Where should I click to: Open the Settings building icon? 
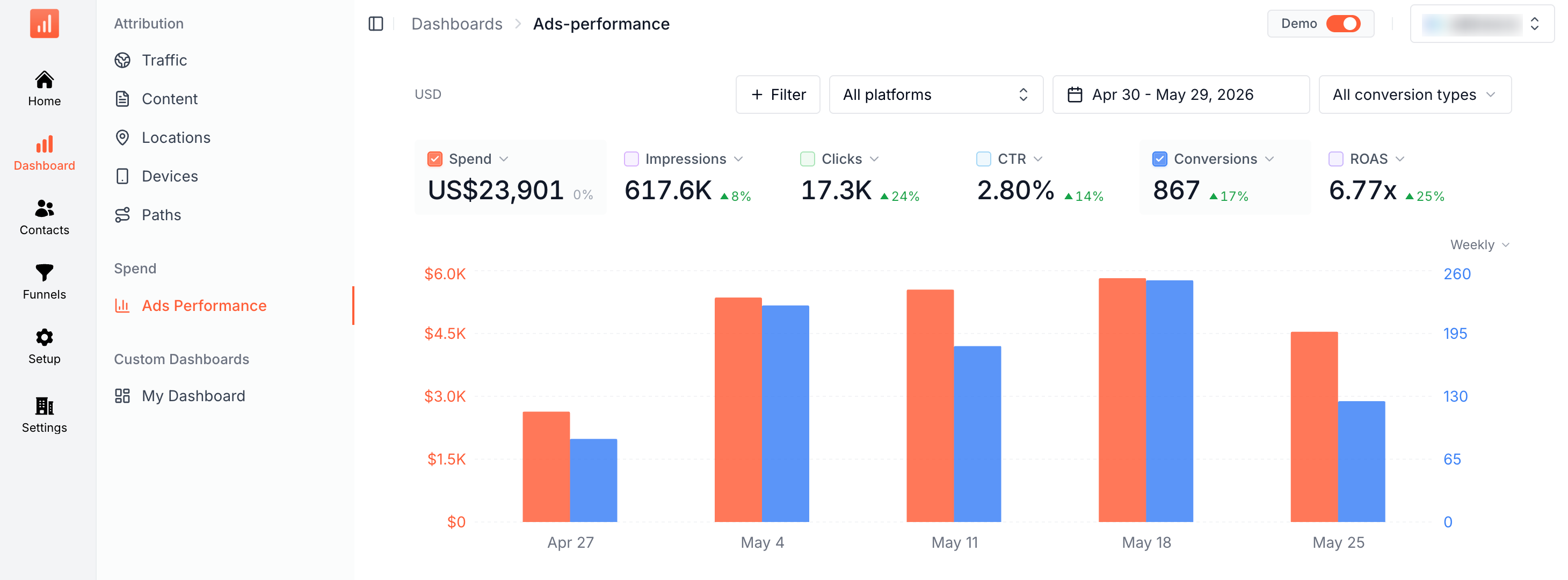coord(45,406)
